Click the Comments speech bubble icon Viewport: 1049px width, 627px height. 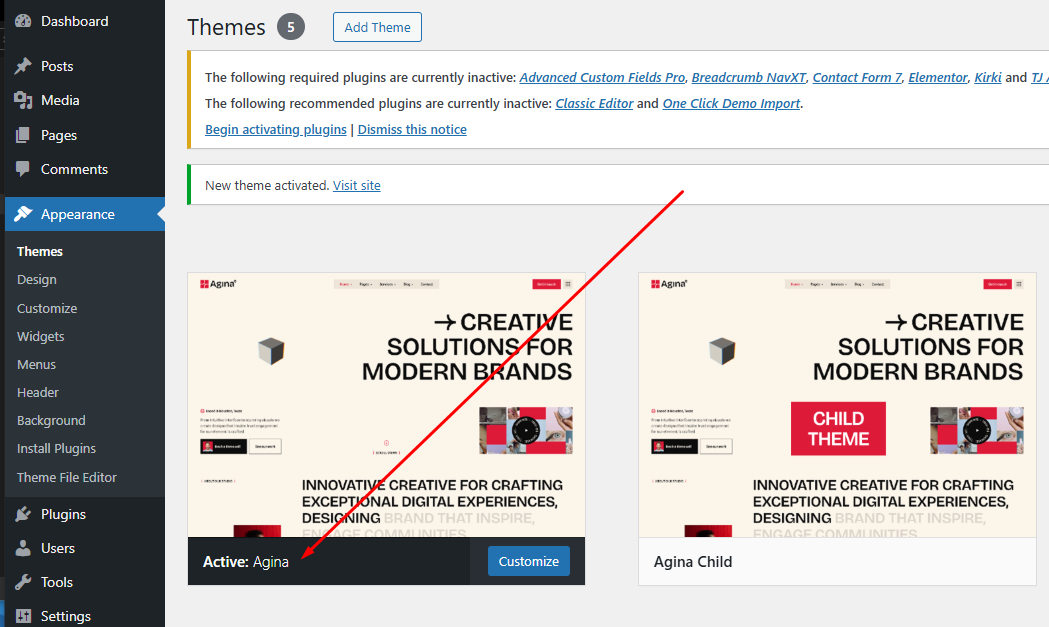pos(23,169)
